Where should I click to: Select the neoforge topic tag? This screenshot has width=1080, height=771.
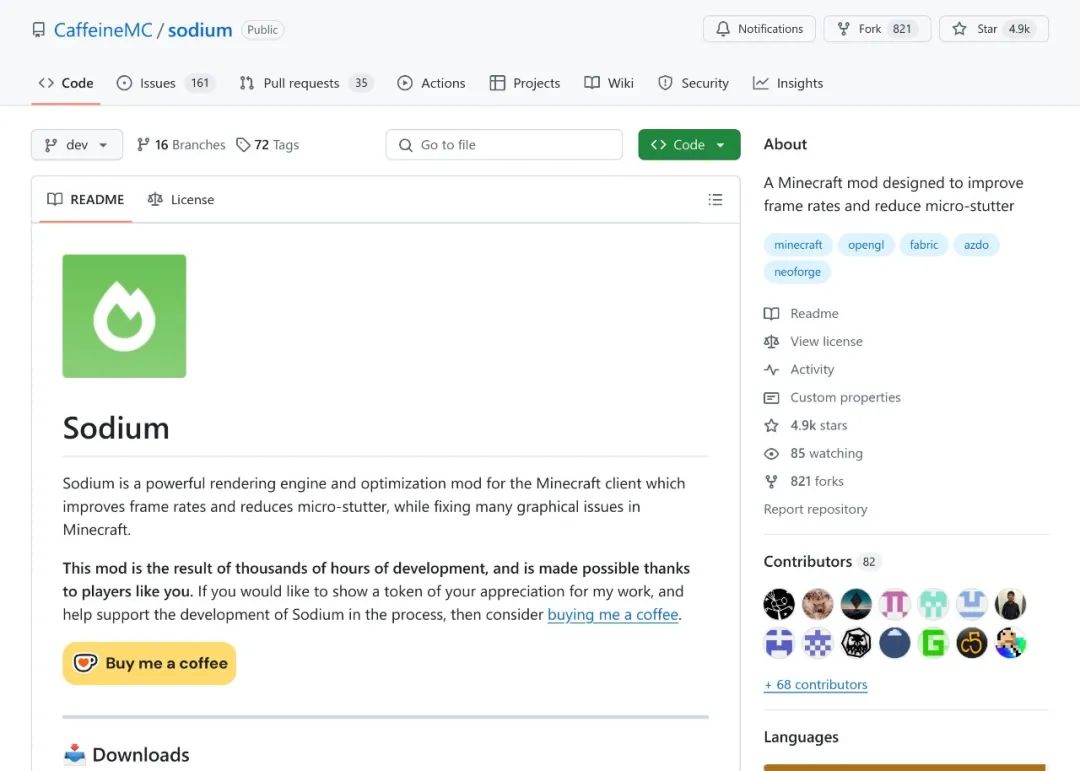click(x=797, y=271)
